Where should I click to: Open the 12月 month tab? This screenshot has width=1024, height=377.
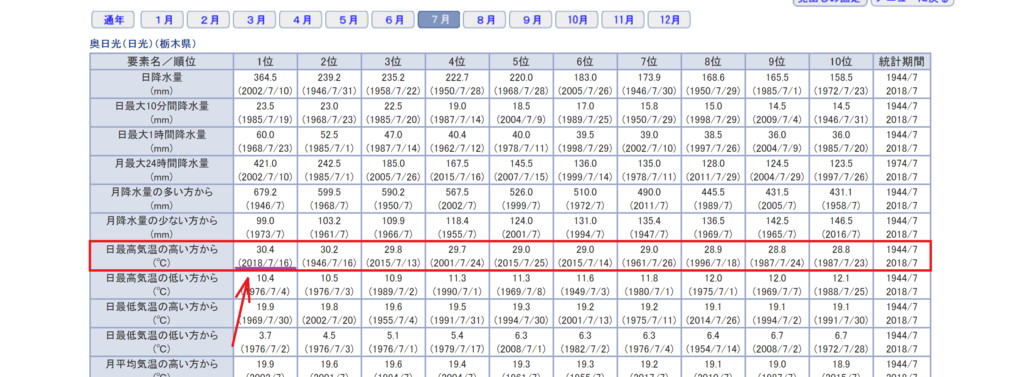point(670,20)
